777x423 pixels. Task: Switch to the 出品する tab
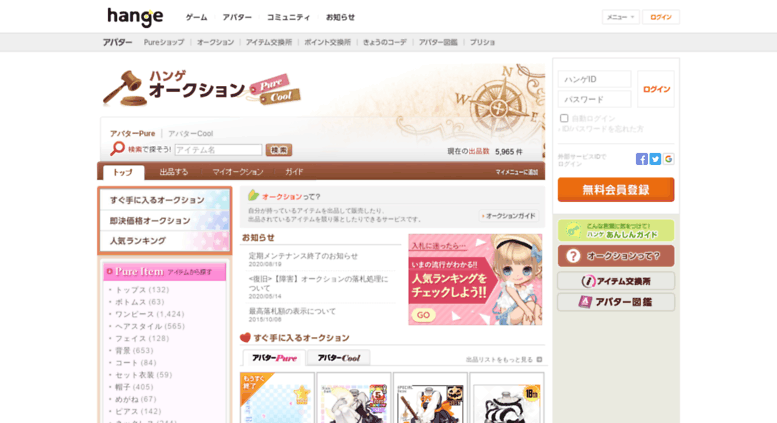173,172
